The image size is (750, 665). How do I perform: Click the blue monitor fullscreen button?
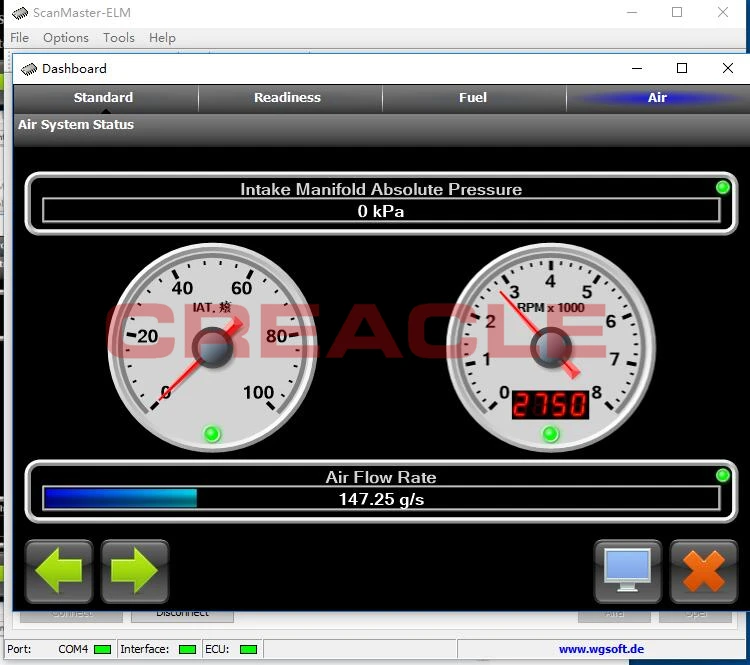(628, 571)
